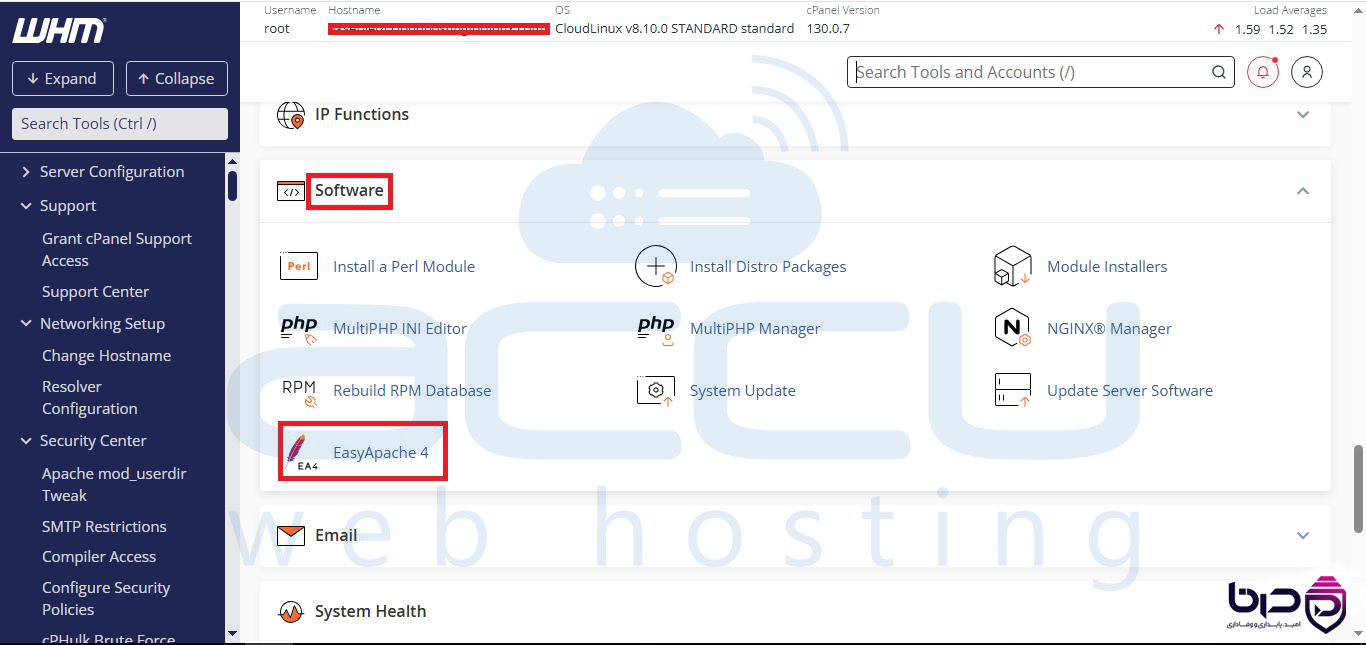Open System Update link
This screenshot has height=645, width=1366.
(743, 390)
